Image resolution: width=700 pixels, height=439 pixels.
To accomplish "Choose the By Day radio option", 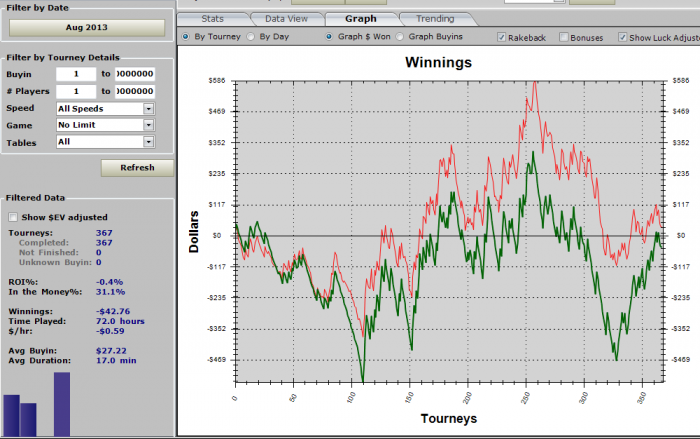I will tap(252, 37).
